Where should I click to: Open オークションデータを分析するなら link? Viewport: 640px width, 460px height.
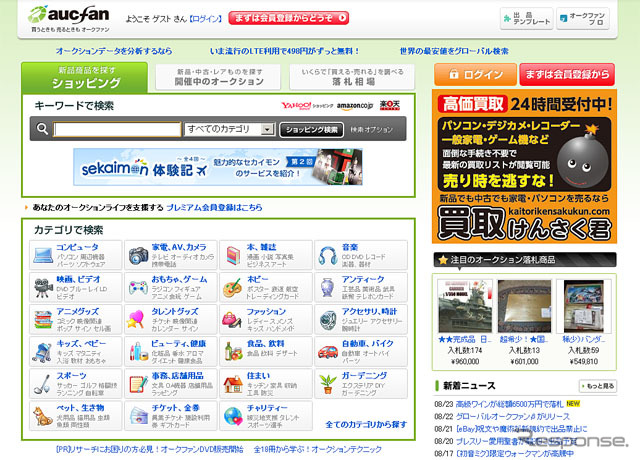tap(114, 51)
